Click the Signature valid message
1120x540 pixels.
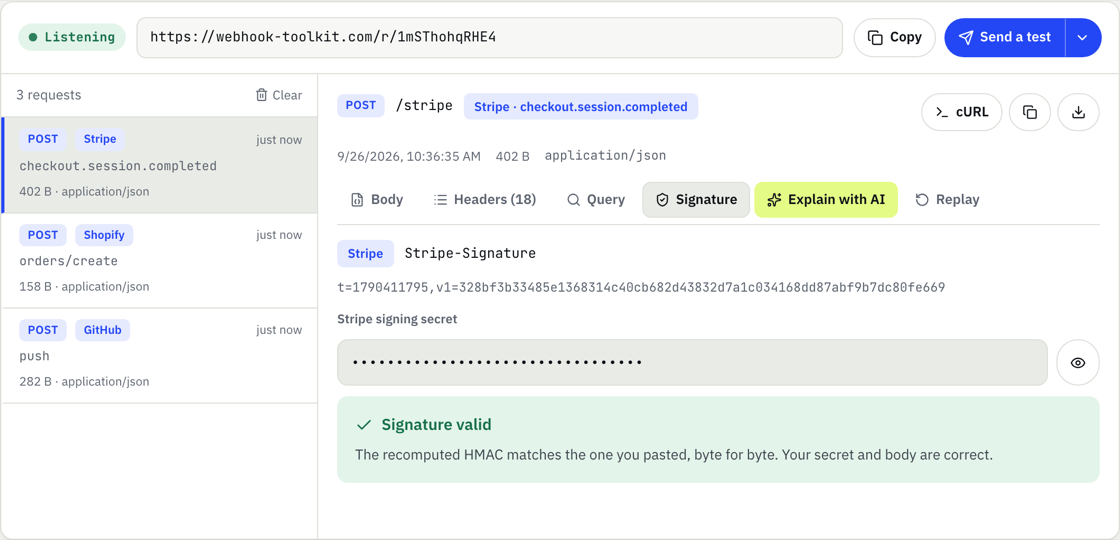click(718, 439)
